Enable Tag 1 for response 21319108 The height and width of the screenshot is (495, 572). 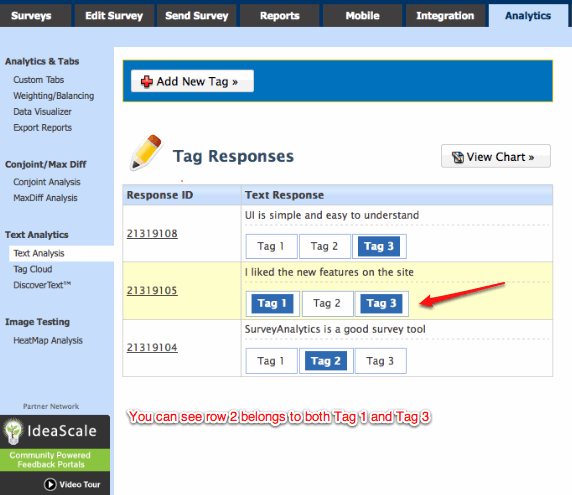point(271,246)
